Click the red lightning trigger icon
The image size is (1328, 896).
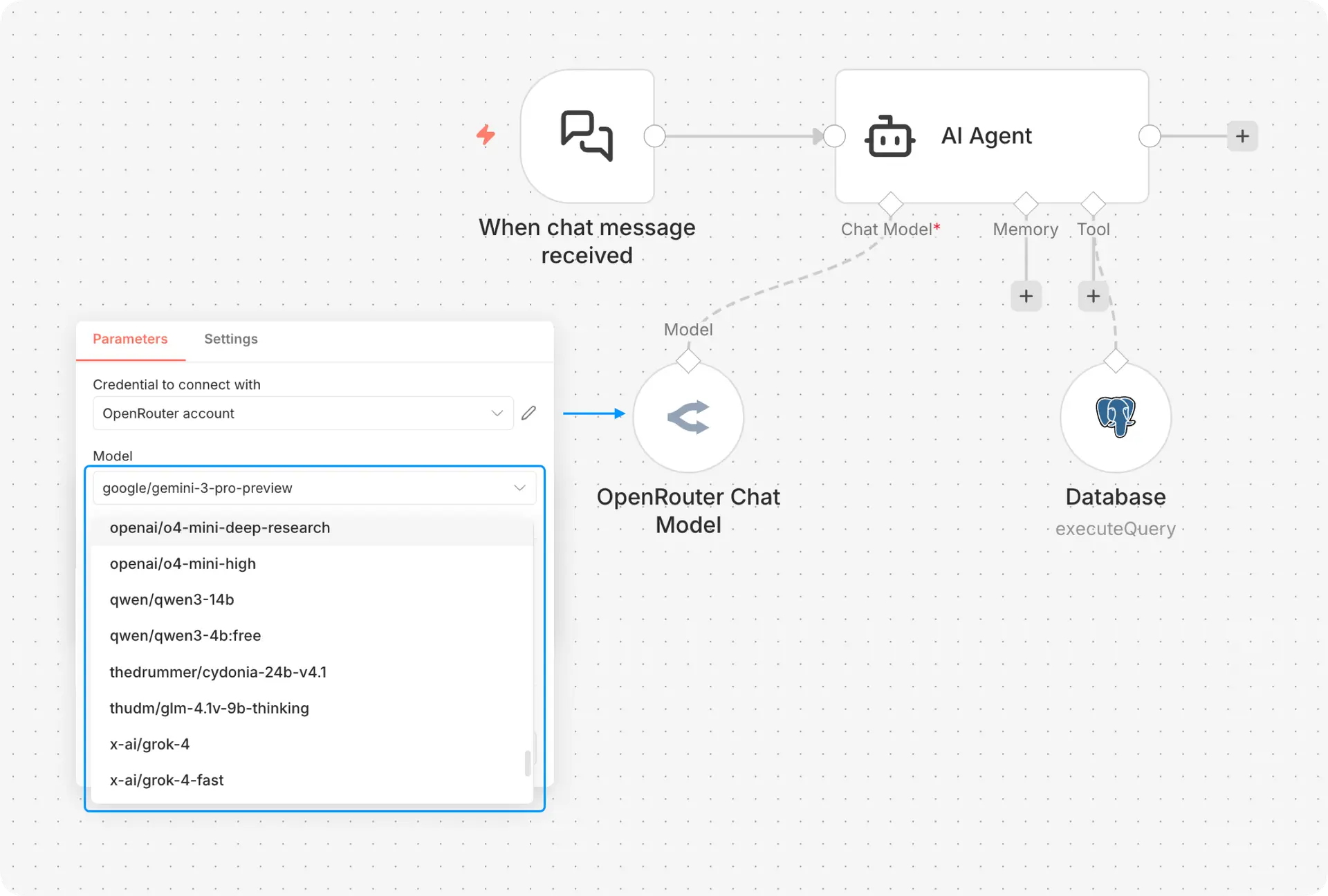coord(486,135)
